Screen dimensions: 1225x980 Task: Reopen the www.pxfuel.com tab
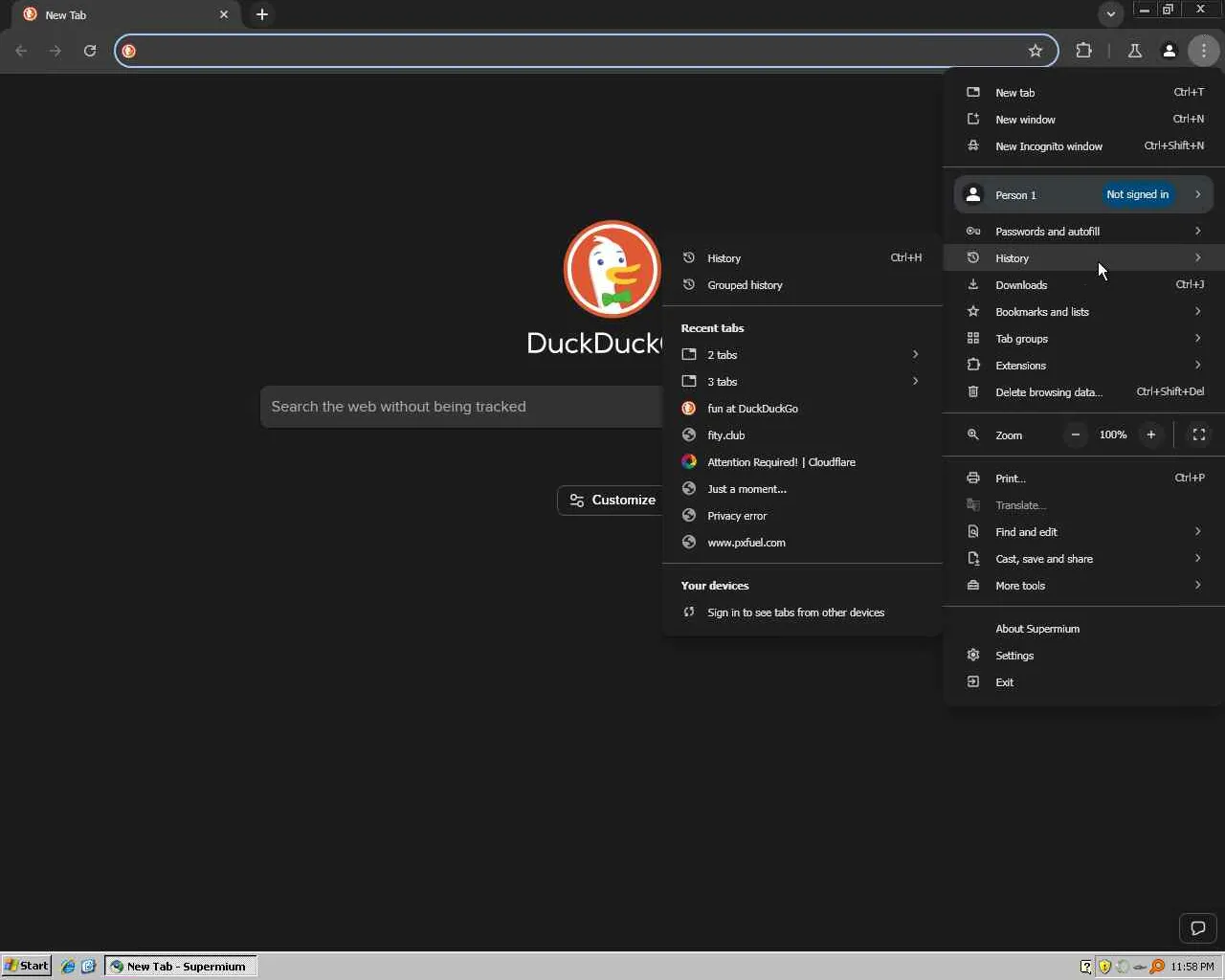(x=802, y=543)
